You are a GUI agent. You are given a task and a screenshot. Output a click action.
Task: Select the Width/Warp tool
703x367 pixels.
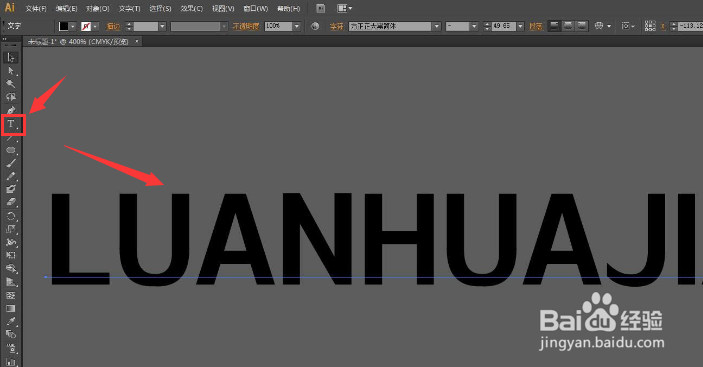click(11, 242)
